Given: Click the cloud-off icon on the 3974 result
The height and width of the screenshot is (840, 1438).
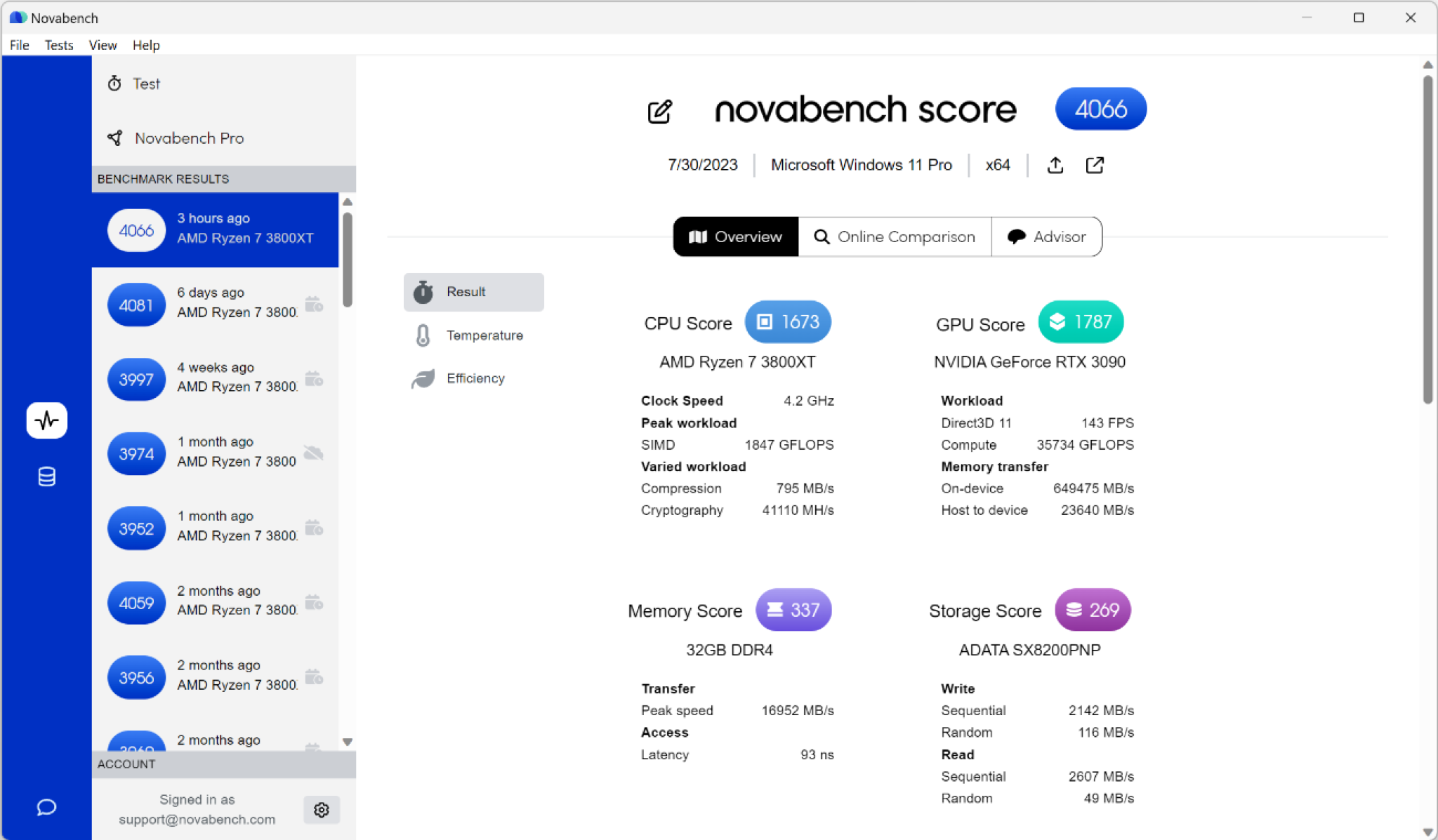Looking at the screenshot, I should point(314,453).
